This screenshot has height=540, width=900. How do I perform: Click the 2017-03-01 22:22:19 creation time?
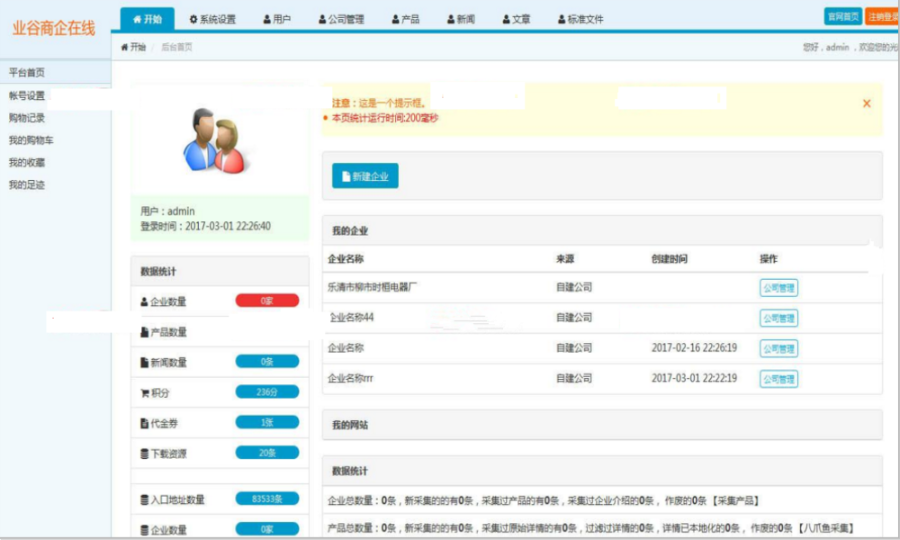click(694, 378)
